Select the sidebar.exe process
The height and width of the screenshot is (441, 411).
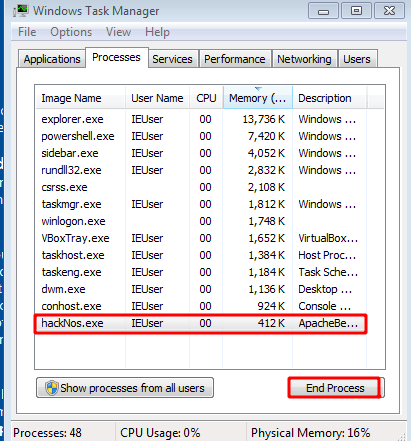[200, 153]
